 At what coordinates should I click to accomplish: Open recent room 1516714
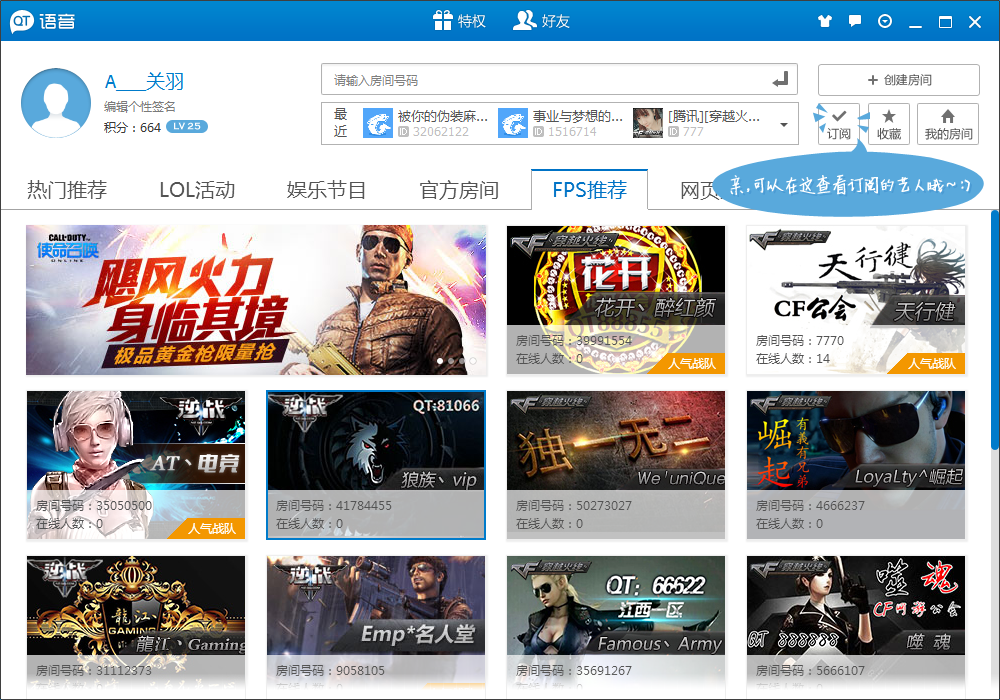point(561,123)
